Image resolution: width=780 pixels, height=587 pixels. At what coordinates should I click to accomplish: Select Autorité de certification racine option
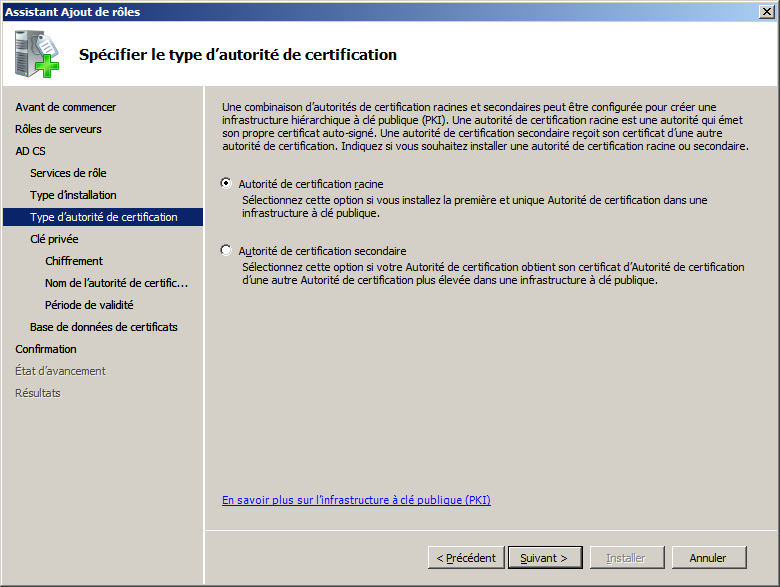pos(226,184)
